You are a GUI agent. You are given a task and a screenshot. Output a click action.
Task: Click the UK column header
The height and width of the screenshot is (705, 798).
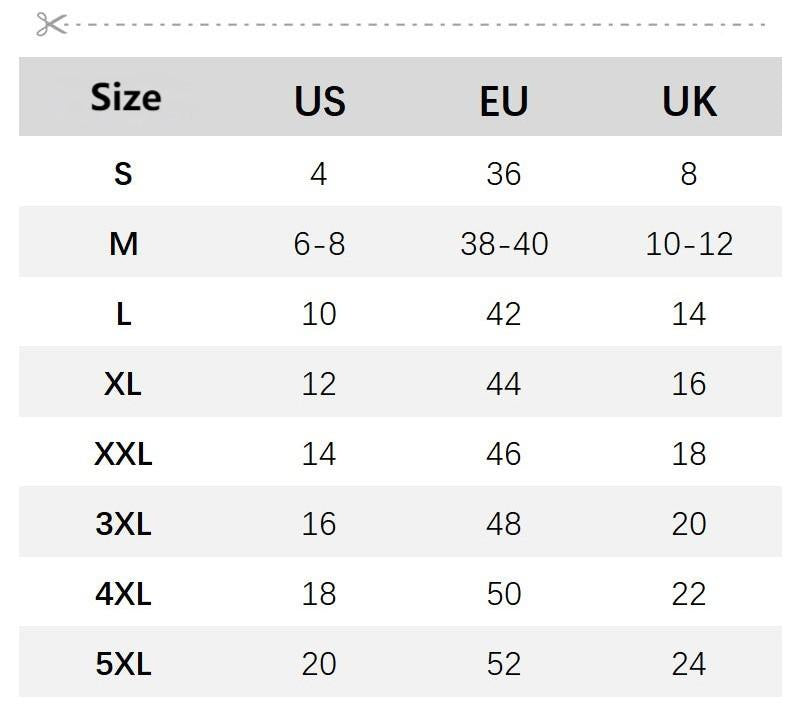click(x=689, y=101)
